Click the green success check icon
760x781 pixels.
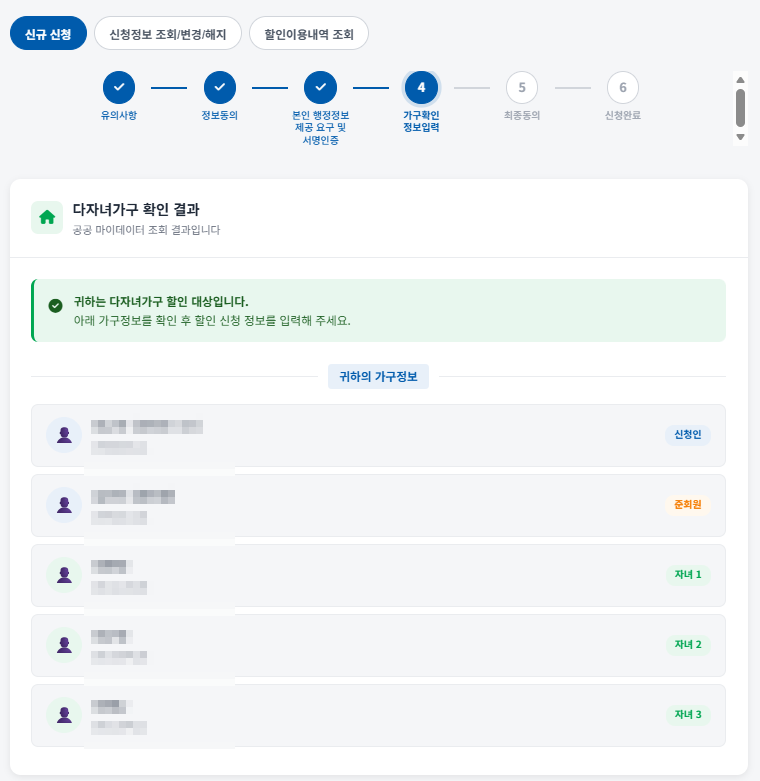click(x=55, y=305)
